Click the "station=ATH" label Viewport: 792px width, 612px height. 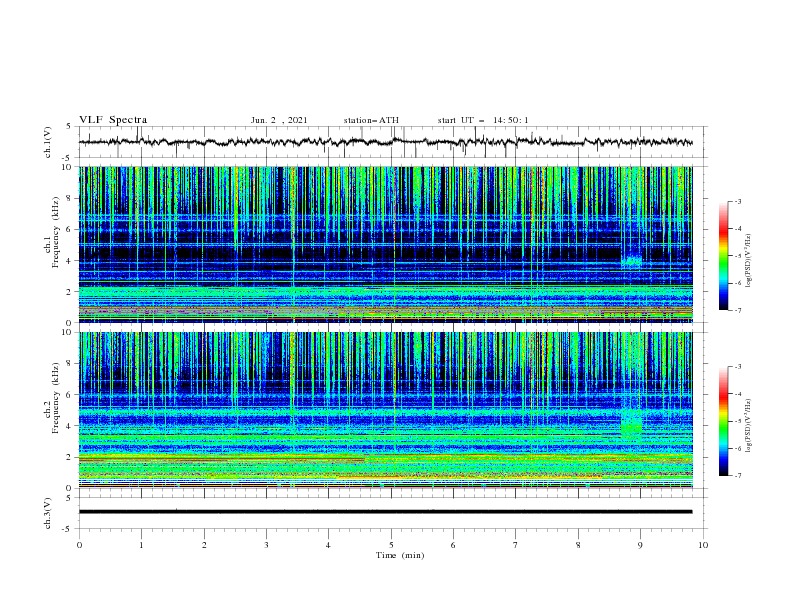click(371, 120)
